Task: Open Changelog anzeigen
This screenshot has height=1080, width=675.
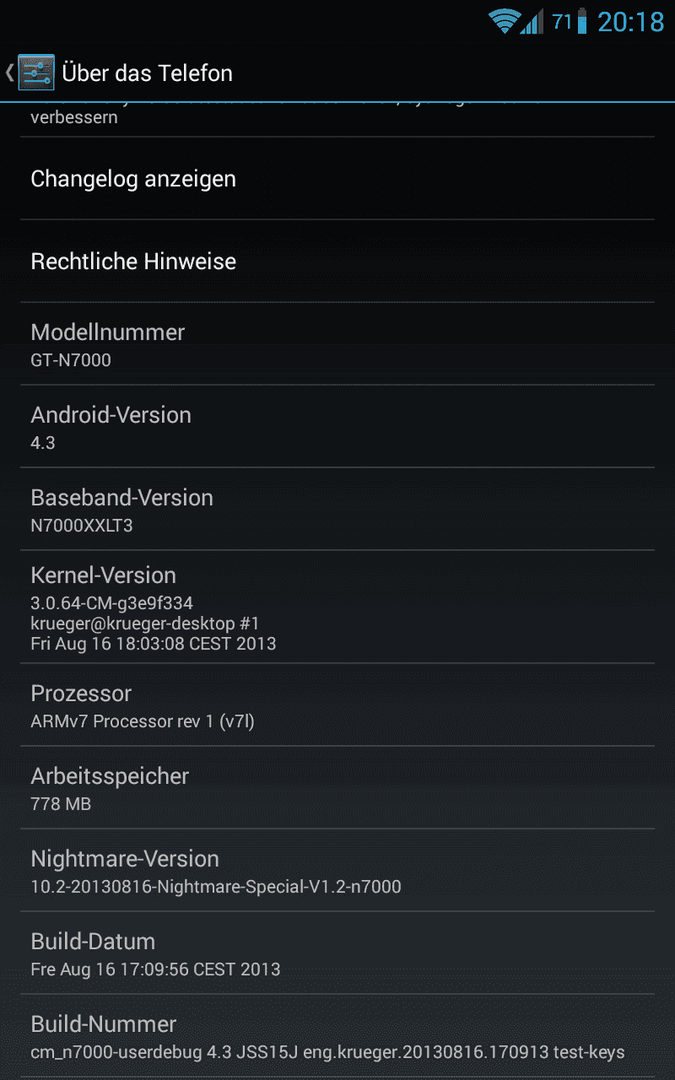Action: pos(338,179)
